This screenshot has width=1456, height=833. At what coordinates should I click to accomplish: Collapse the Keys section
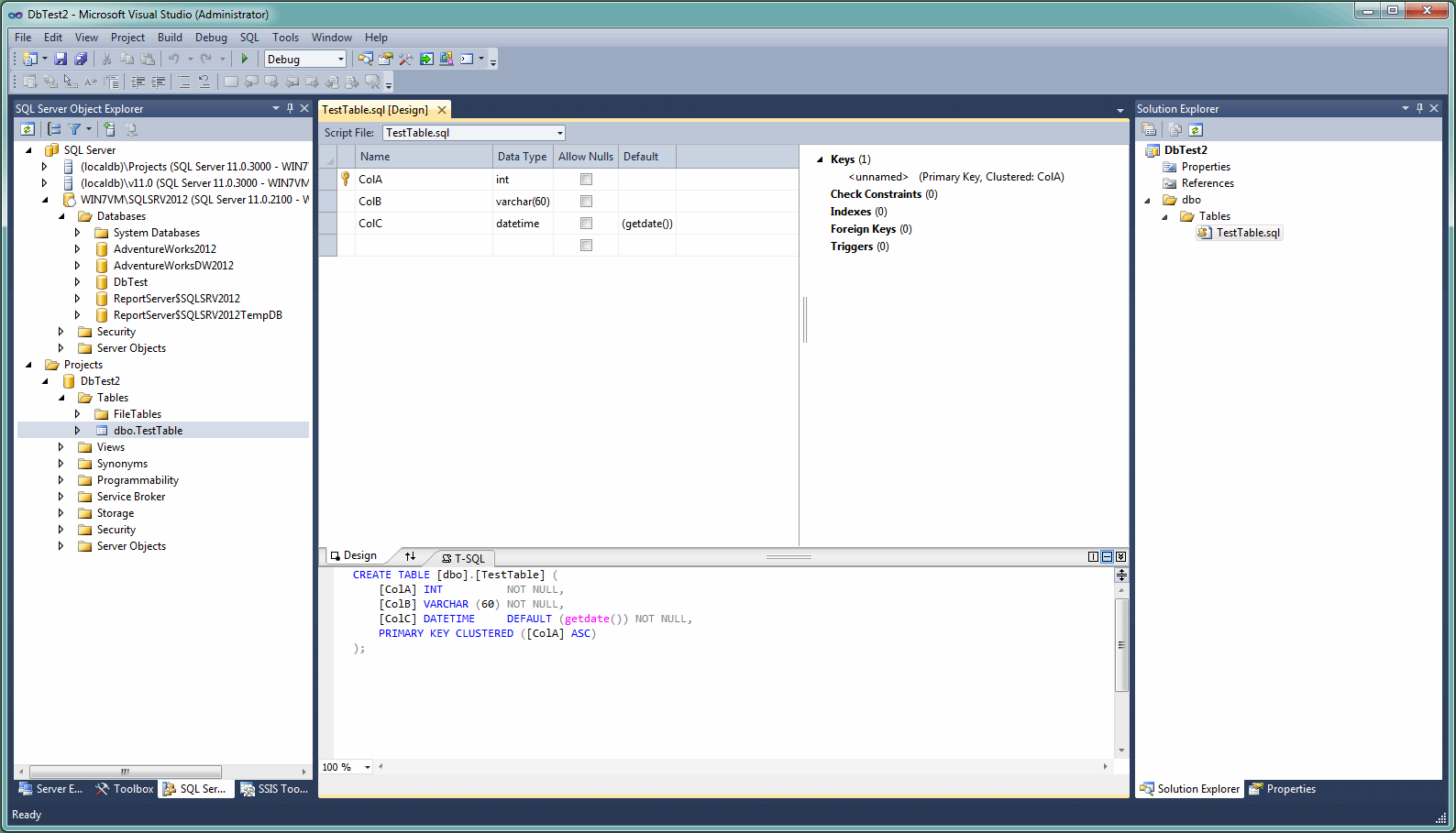820,159
